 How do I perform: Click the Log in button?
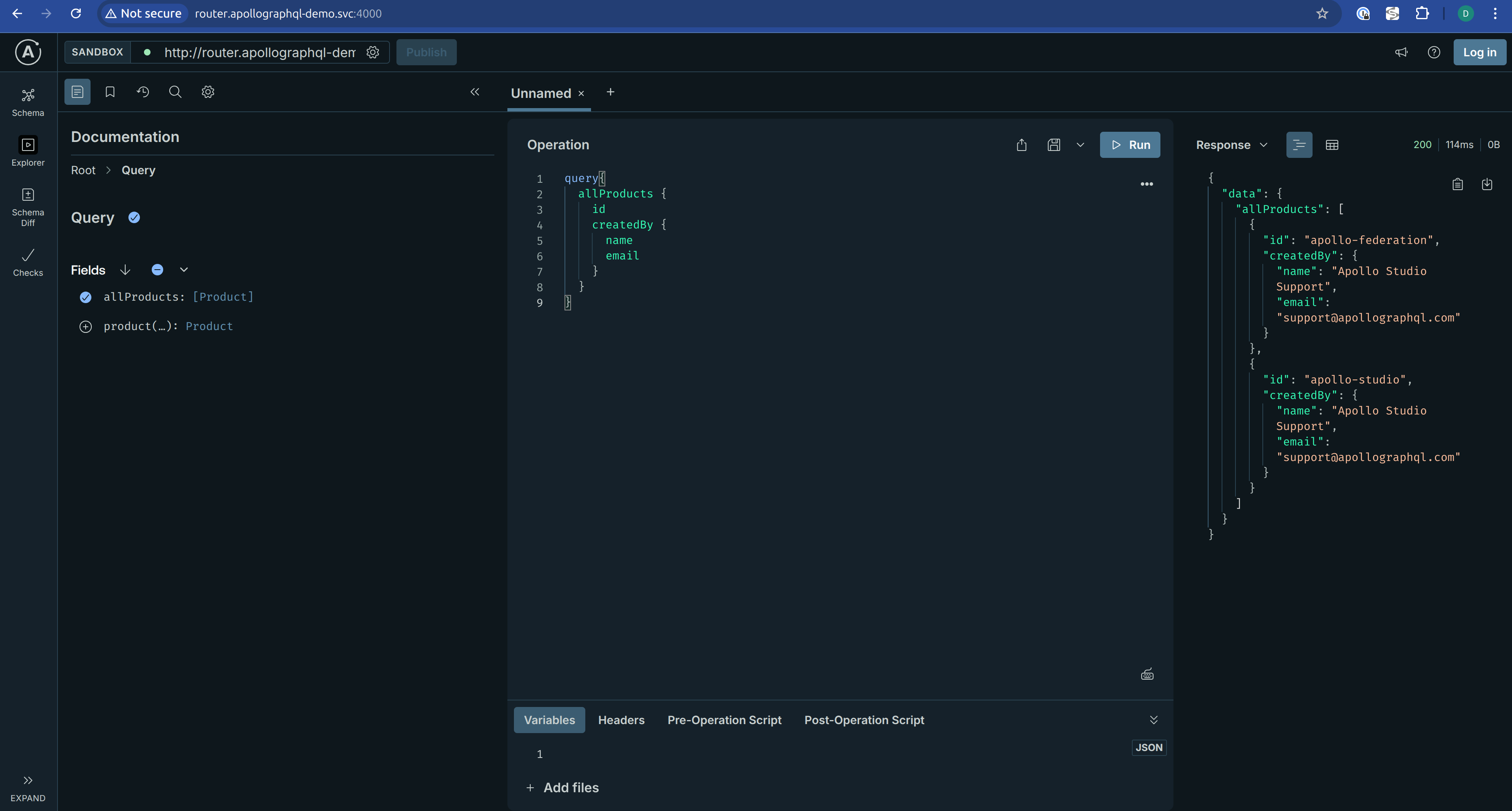pyautogui.click(x=1479, y=52)
